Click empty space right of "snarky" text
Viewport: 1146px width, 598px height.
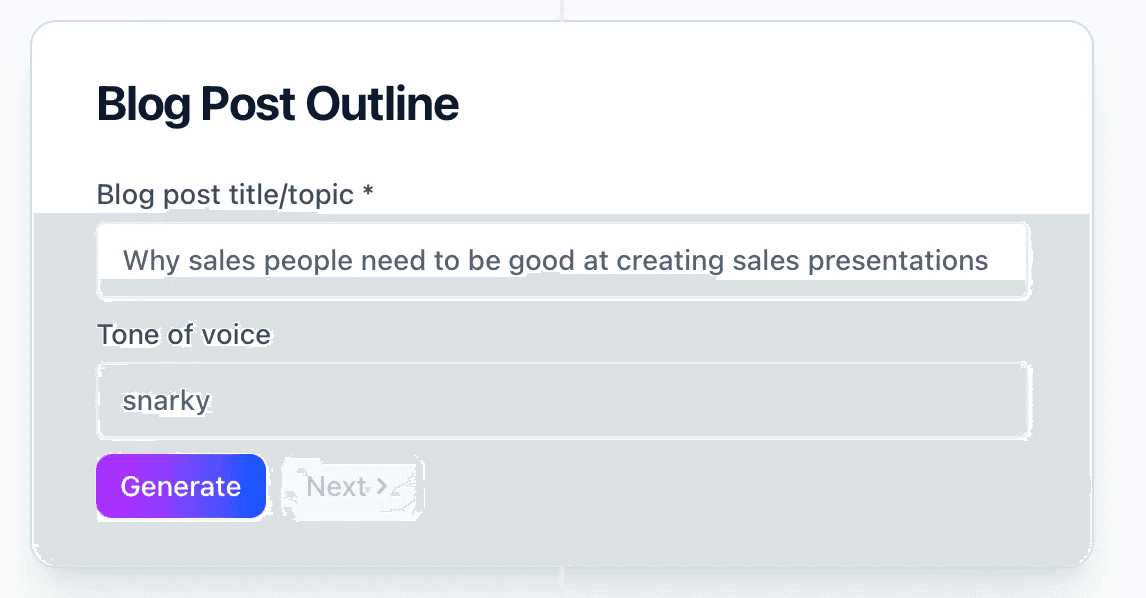pos(600,401)
